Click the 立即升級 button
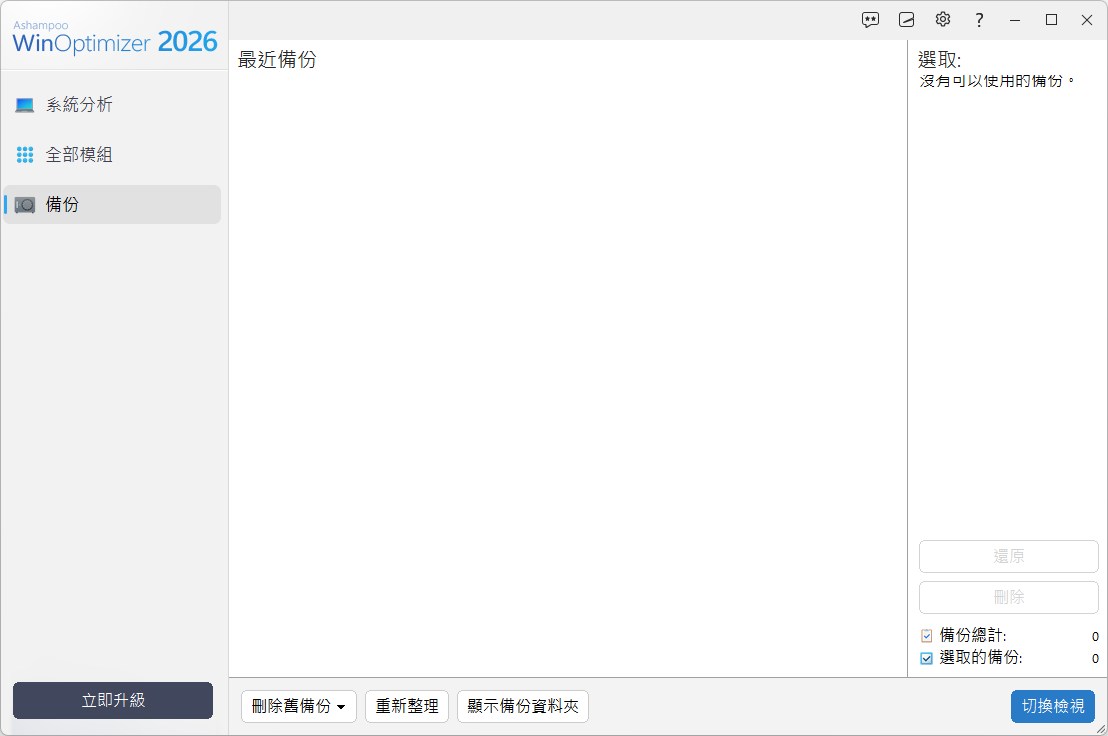 [113, 700]
